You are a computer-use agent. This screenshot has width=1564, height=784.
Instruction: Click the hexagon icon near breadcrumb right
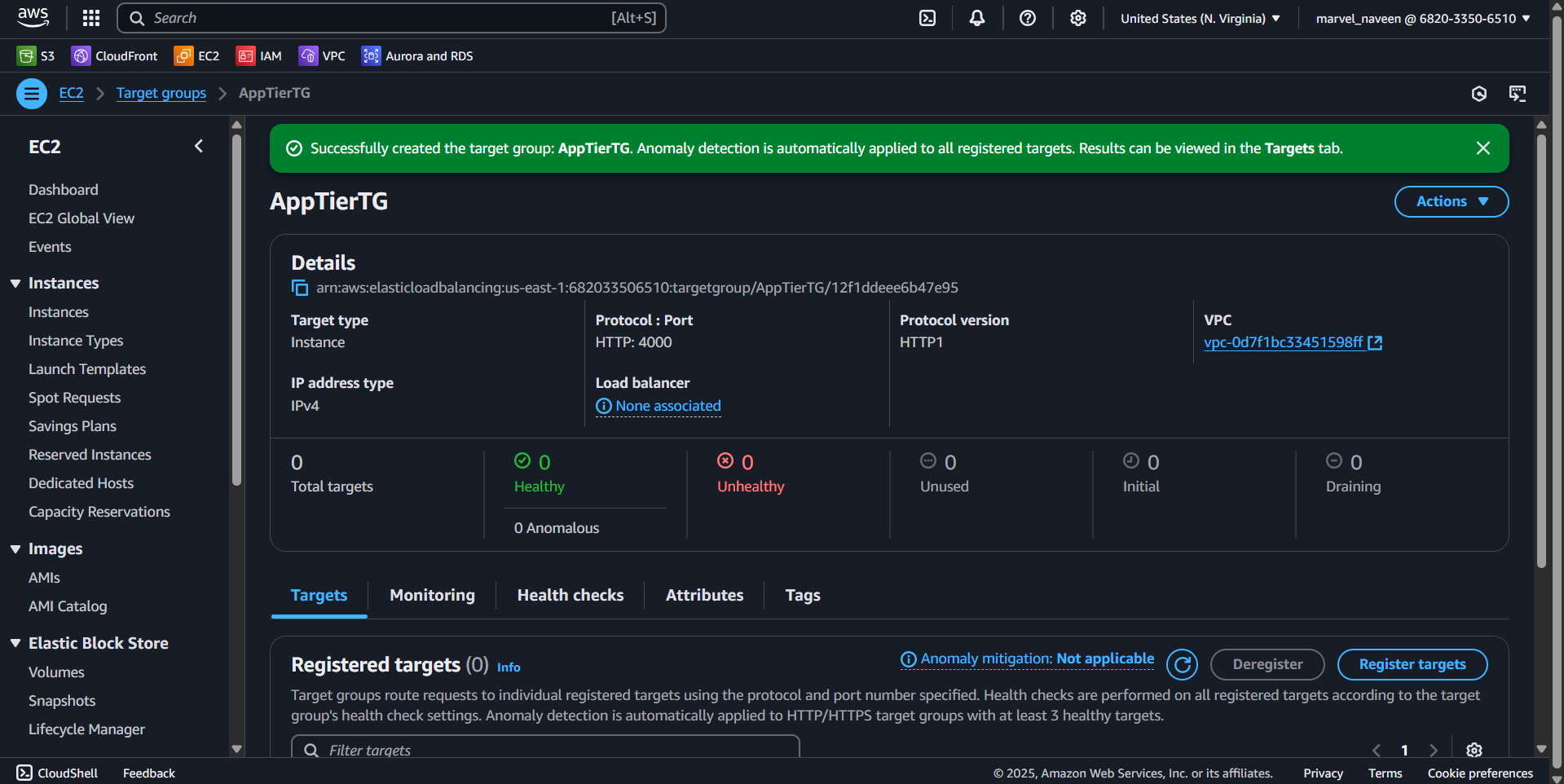point(1479,94)
